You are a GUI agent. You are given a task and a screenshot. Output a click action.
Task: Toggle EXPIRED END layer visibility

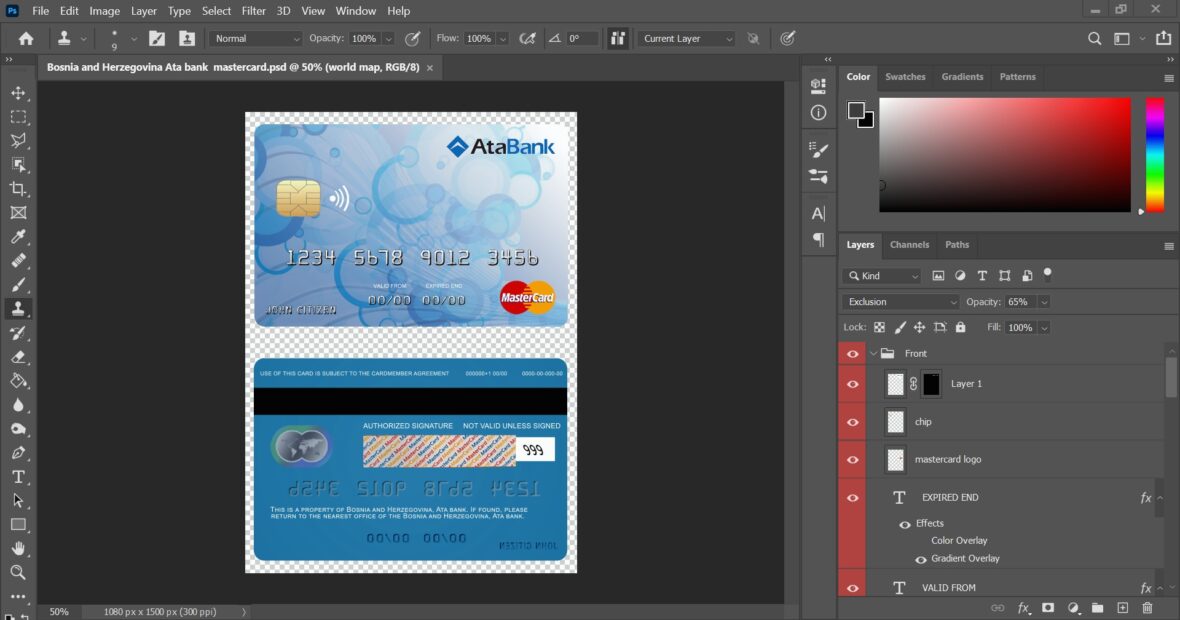[853, 497]
